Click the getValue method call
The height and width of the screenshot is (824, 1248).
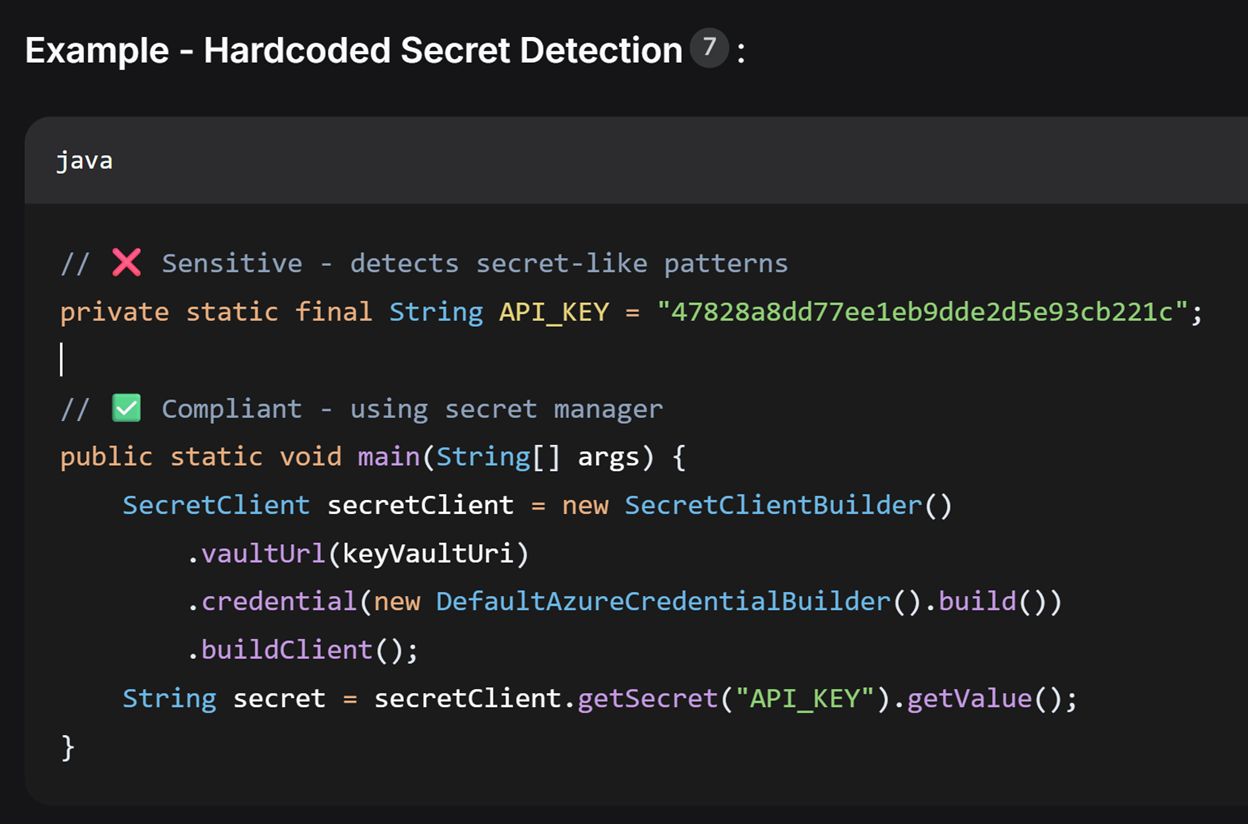(970, 697)
